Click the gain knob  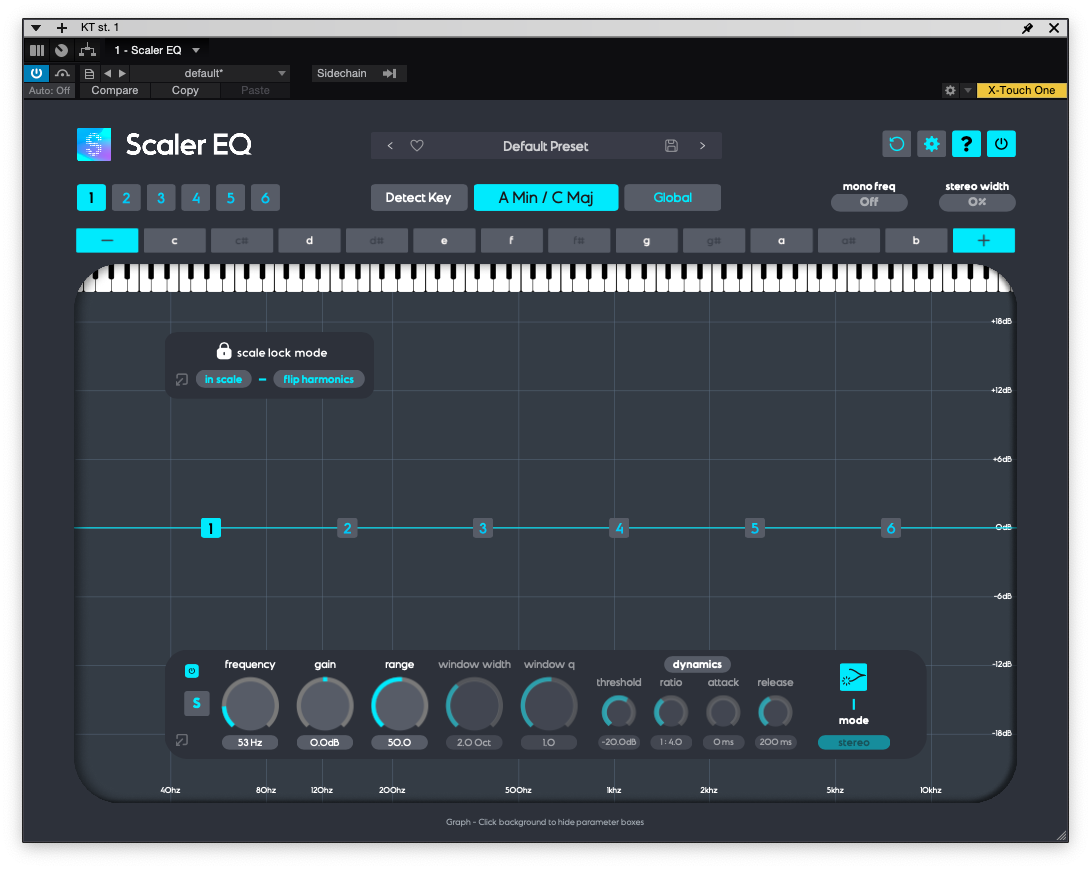coord(325,705)
